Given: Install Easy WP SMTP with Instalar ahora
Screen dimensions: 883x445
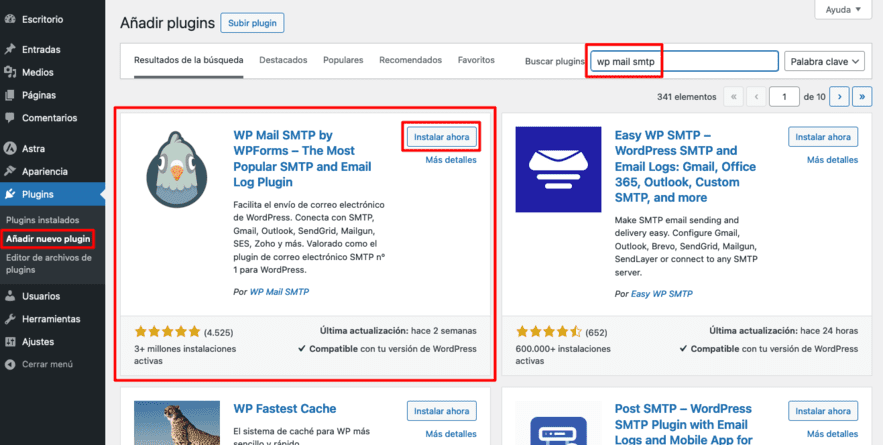Looking at the screenshot, I should pos(823,136).
